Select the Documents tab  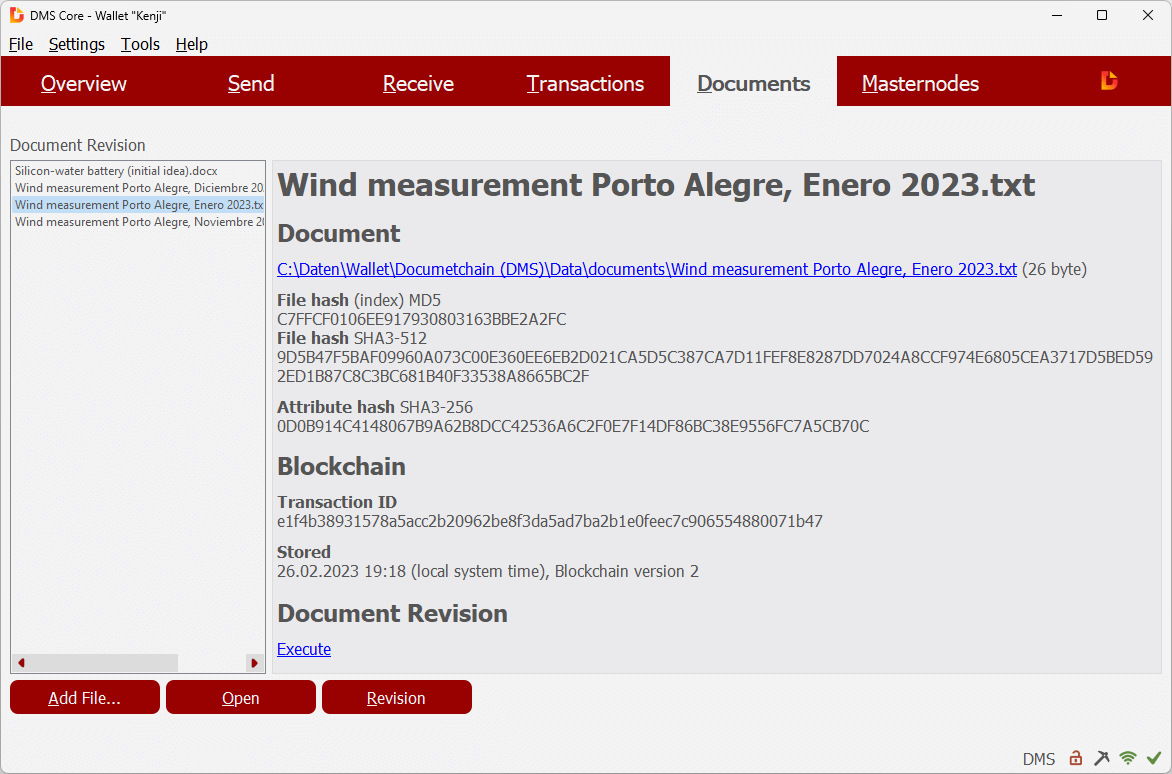[x=753, y=83]
